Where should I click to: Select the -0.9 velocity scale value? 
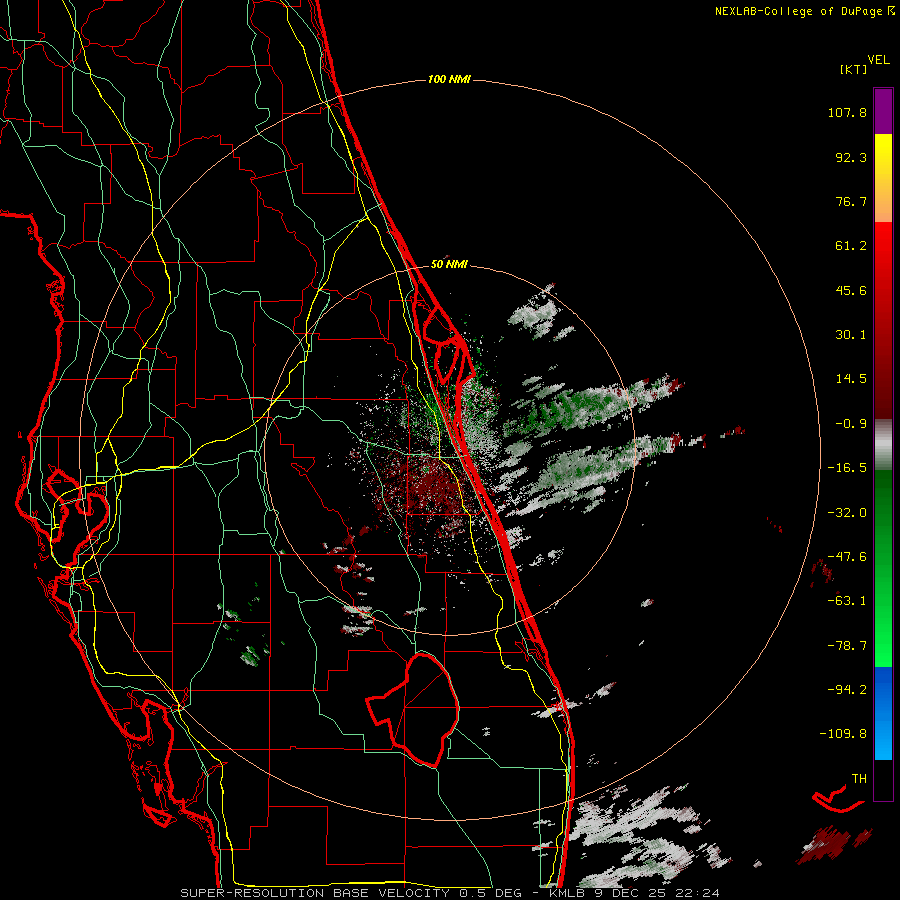coord(851,424)
